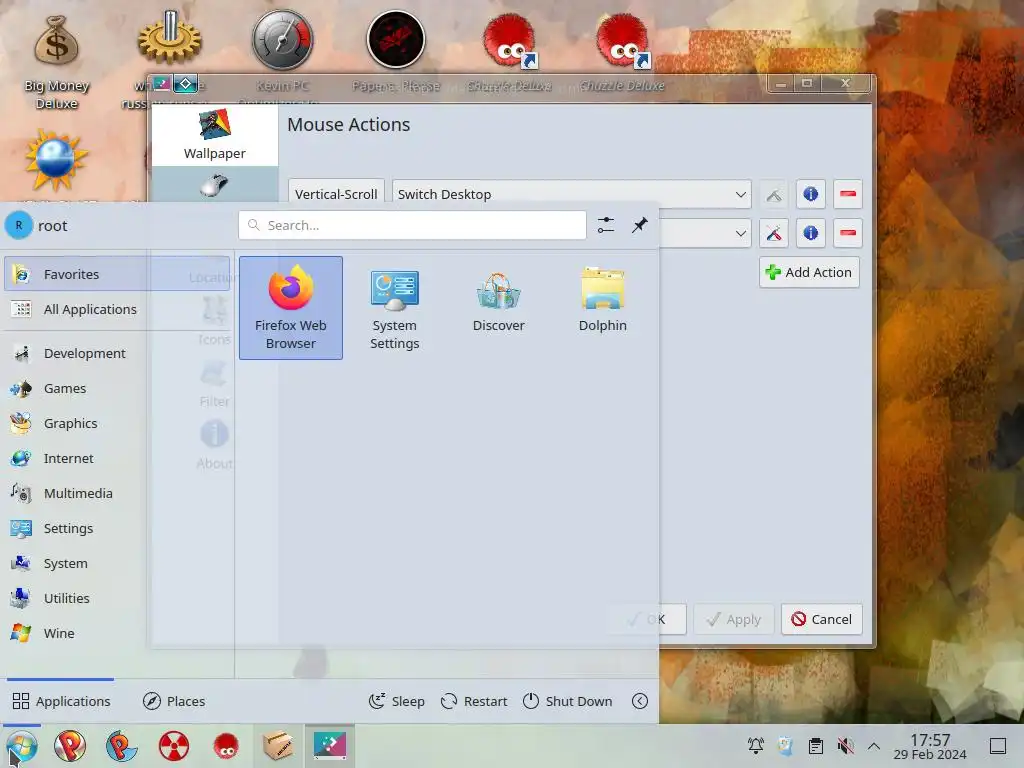1024x768 pixels.
Task: Open the cardboard box taskbar icon
Action: point(278,745)
